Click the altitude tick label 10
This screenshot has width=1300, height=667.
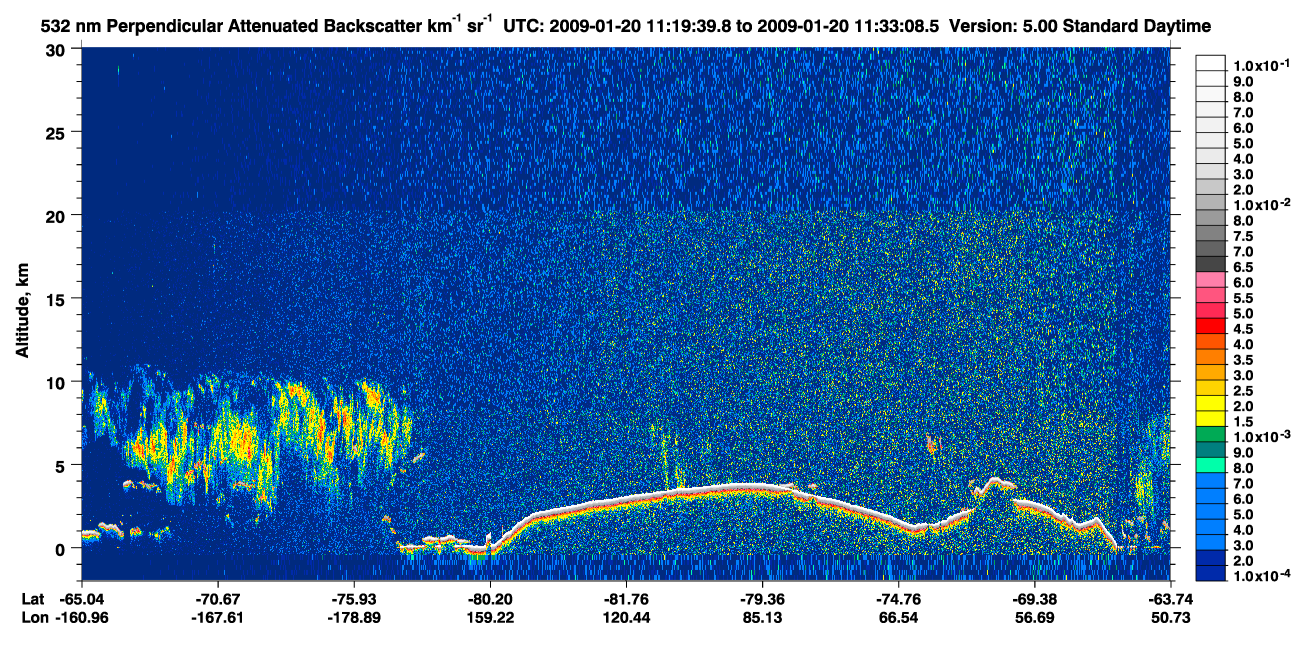coord(57,381)
